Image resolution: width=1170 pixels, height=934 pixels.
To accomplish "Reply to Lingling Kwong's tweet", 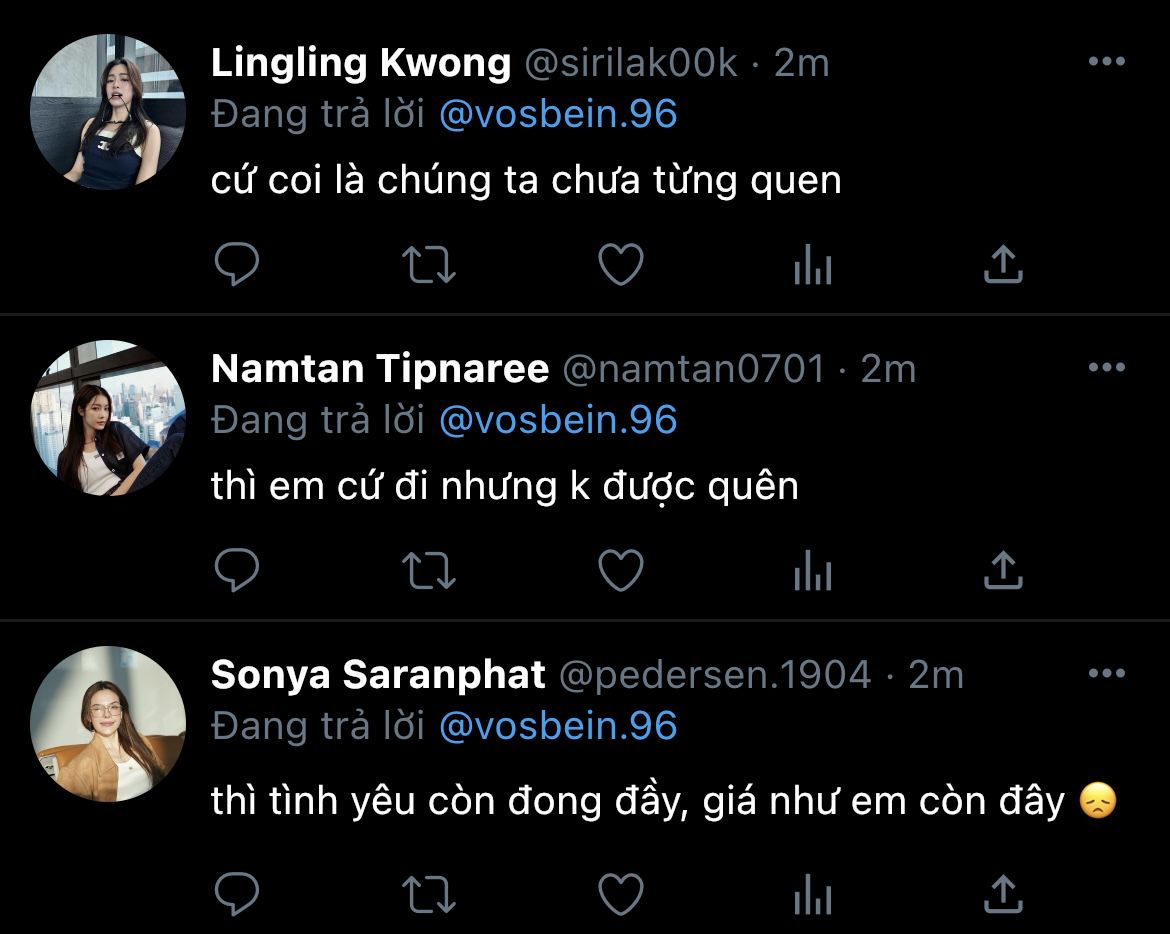I will coord(237,264).
